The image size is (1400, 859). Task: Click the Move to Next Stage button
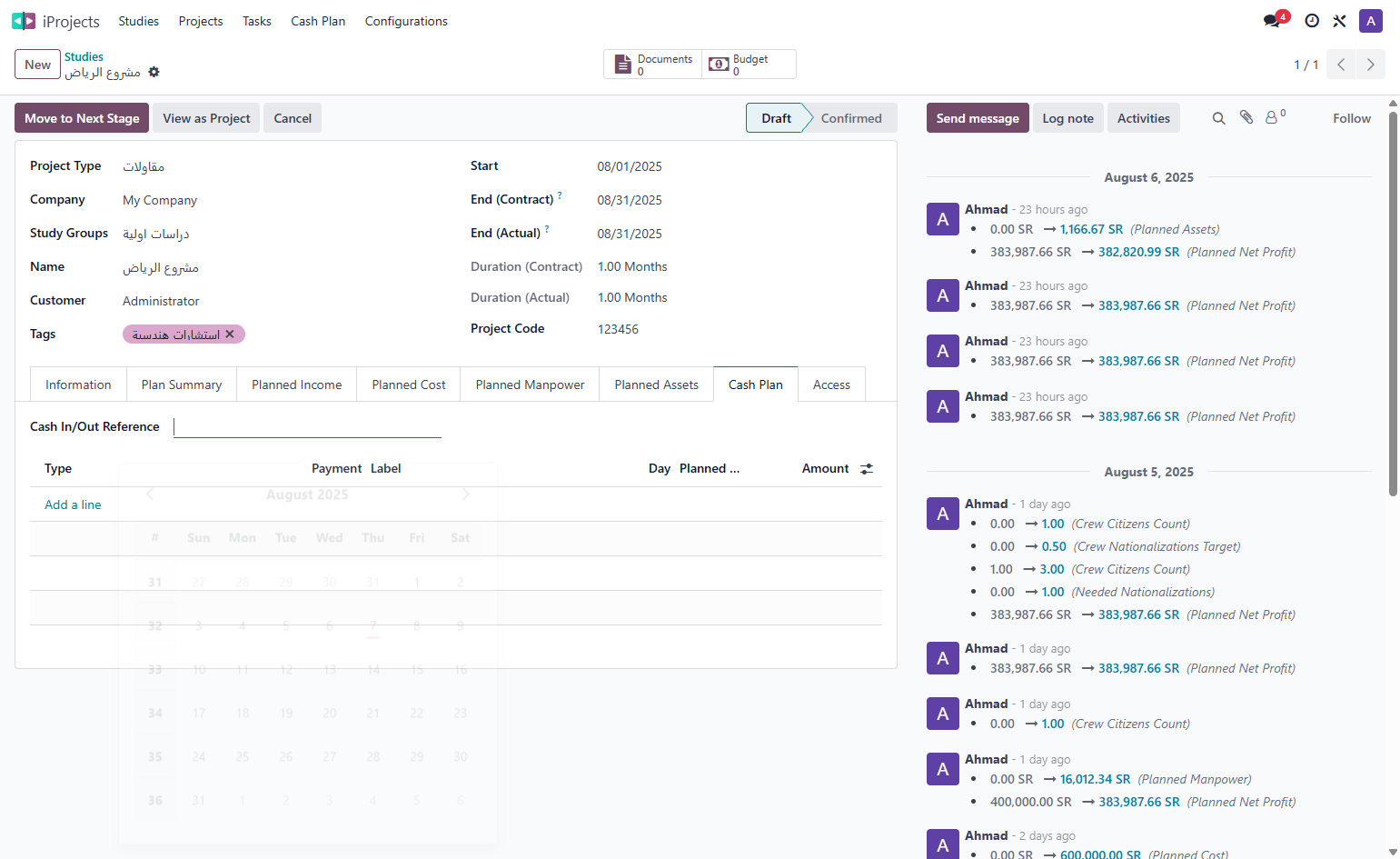[82, 118]
